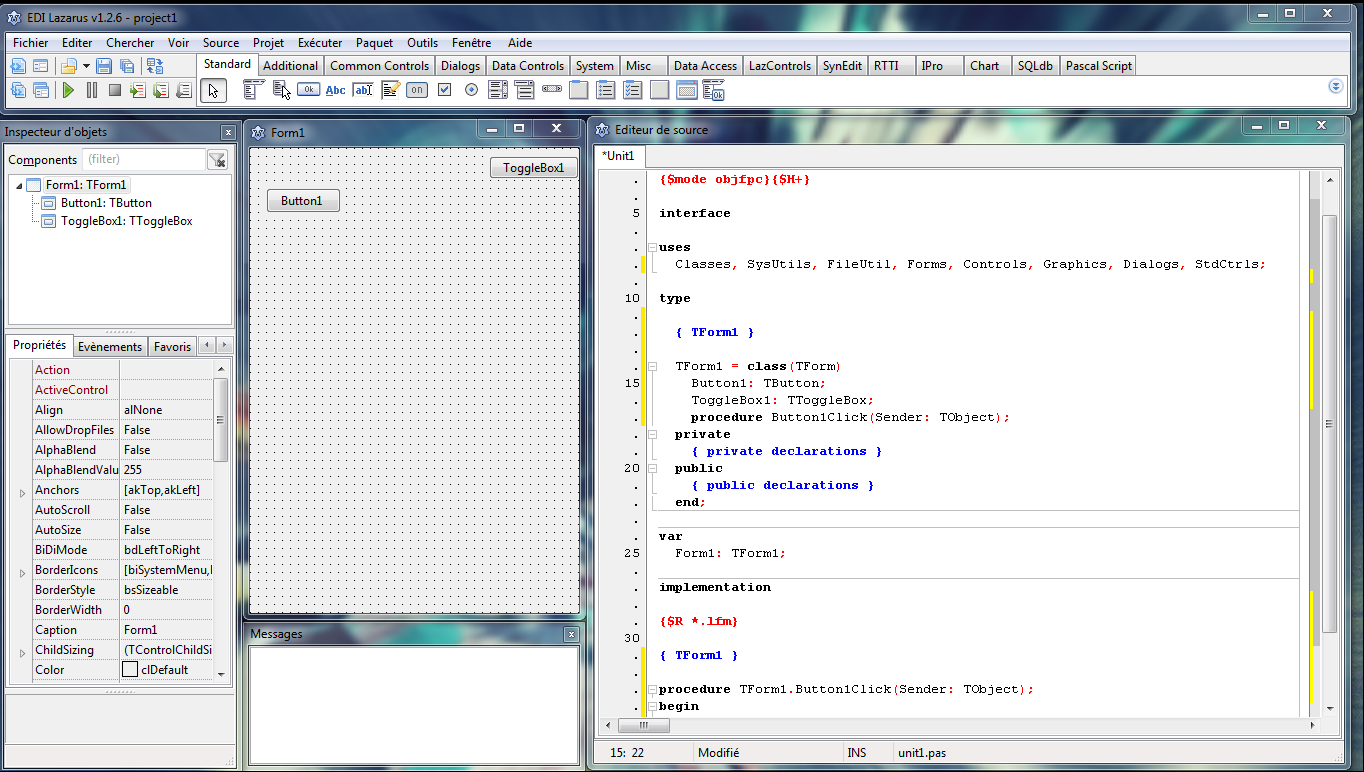Image resolution: width=1364 pixels, height=772 pixels.
Task: Select the TRadioButton palette component
Action: coord(471,90)
